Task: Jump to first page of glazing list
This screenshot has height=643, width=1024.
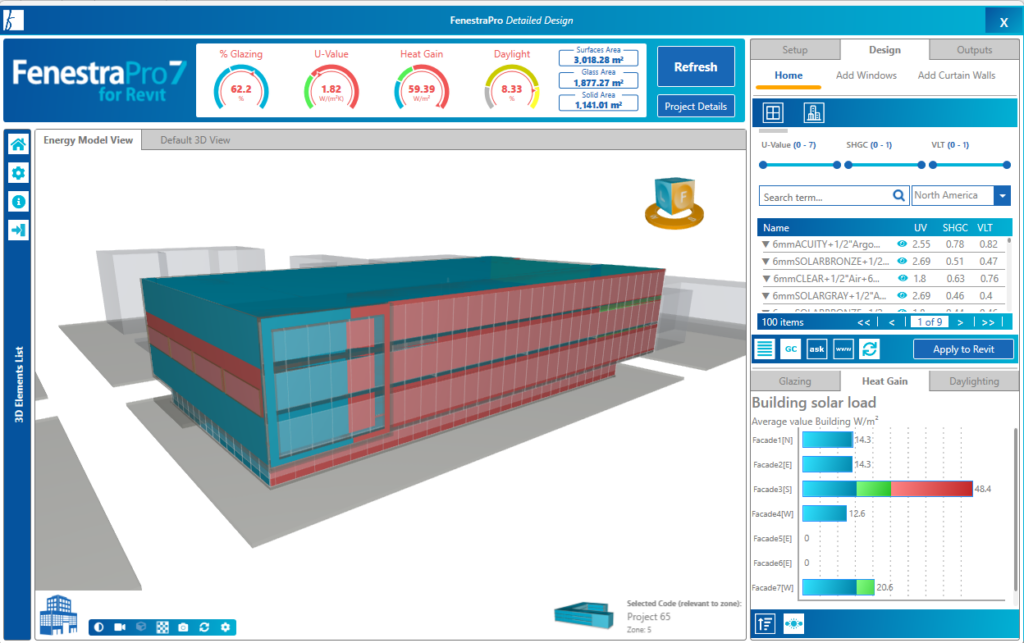Action: click(863, 322)
